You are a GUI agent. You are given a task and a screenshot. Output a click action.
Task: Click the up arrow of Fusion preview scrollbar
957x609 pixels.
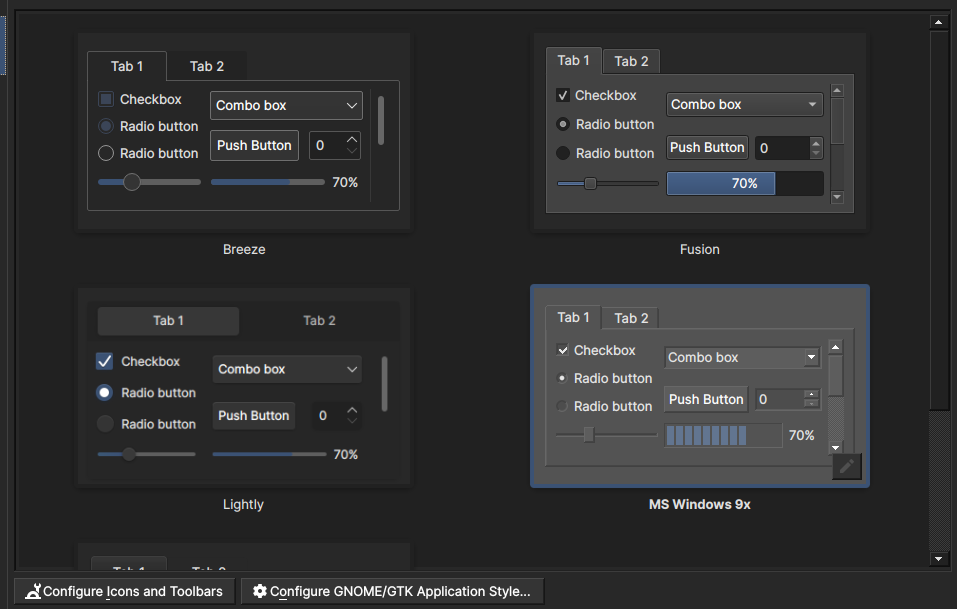(x=837, y=90)
